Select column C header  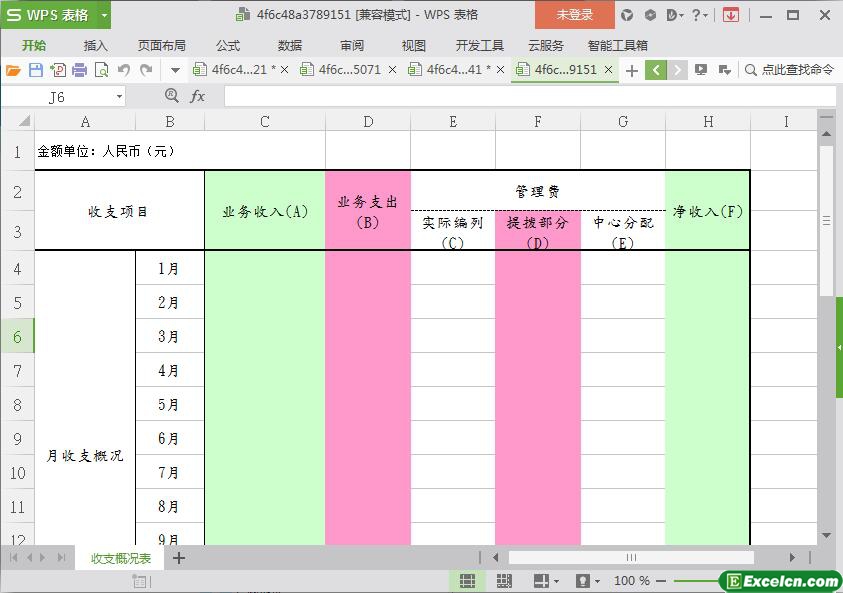(265, 122)
